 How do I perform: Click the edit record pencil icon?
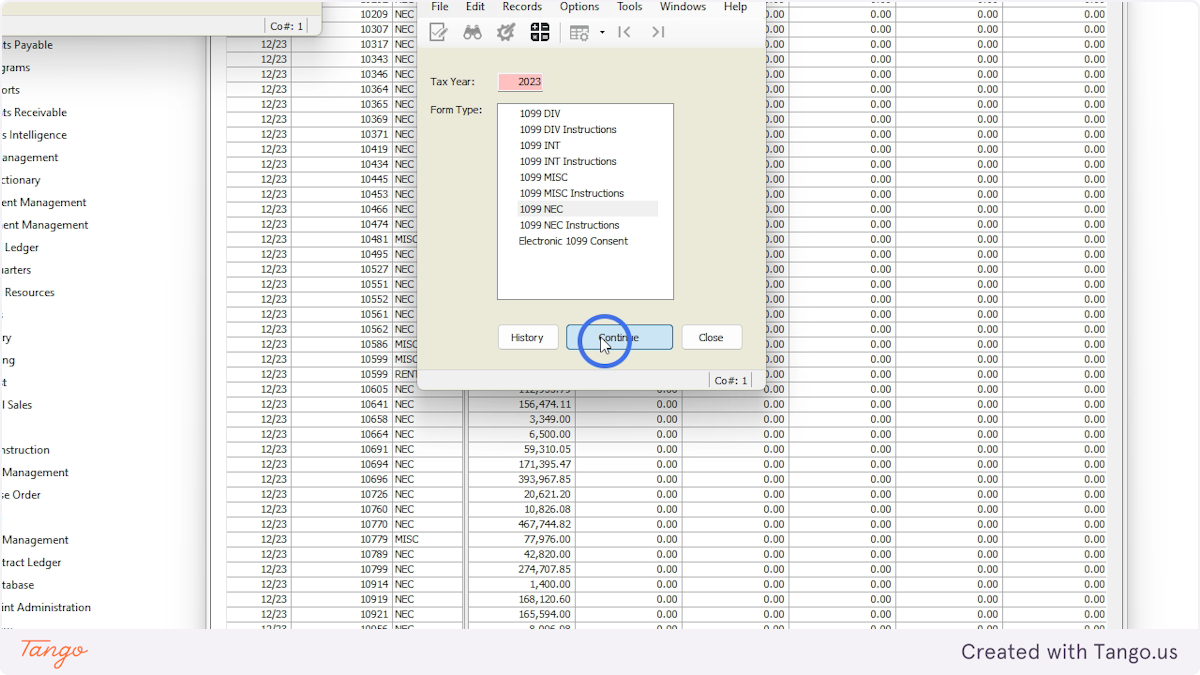438,32
